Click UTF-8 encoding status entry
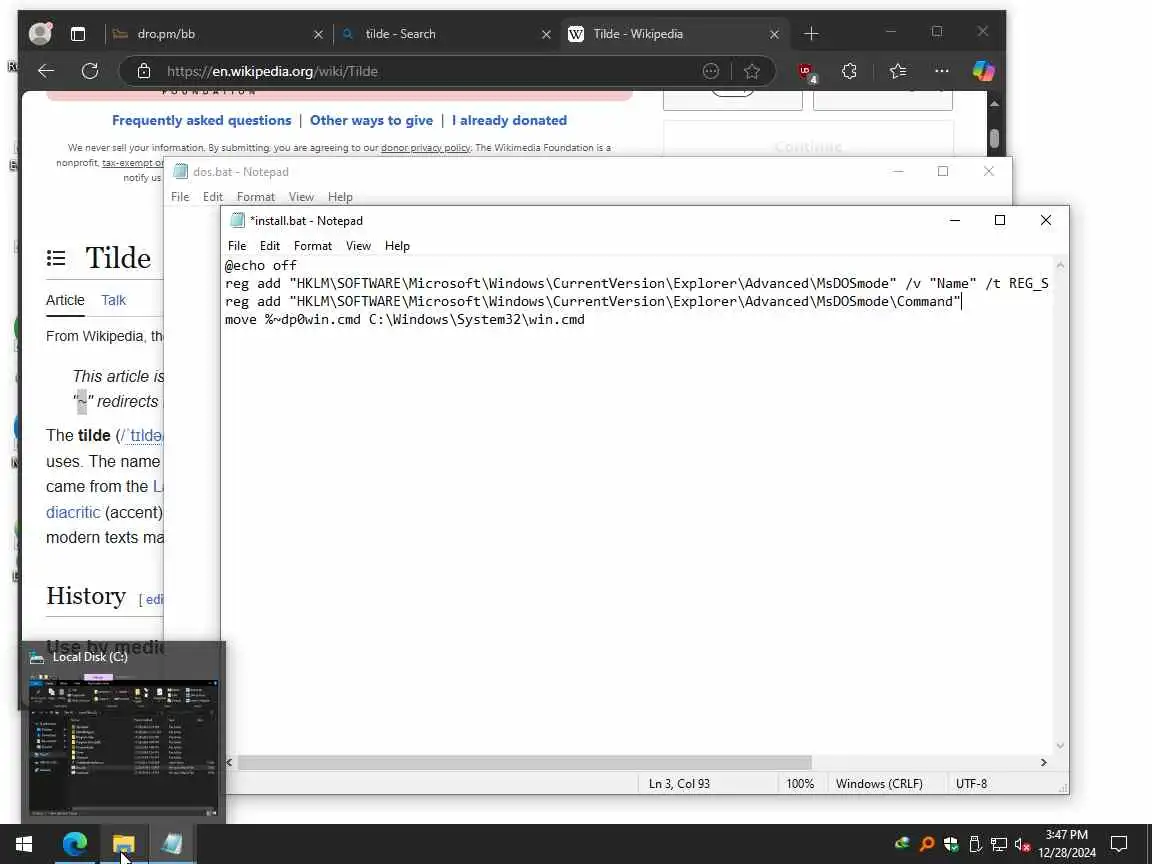The width and height of the screenshot is (1152, 864). click(x=971, y=784)
